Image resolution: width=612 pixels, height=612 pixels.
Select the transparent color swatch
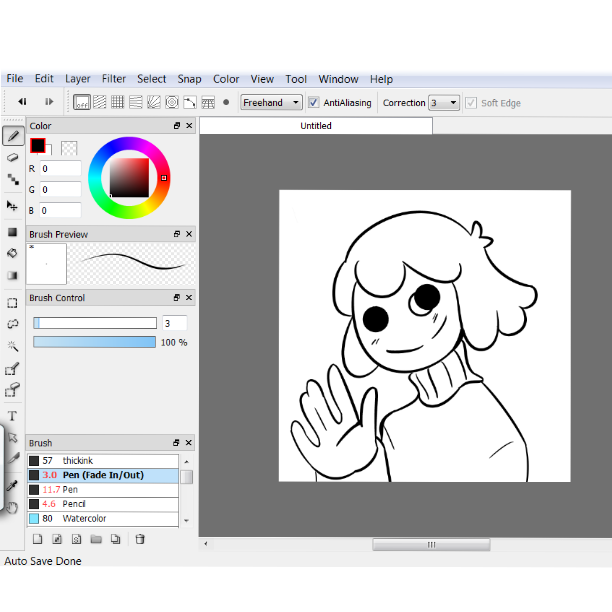point(69,148)
